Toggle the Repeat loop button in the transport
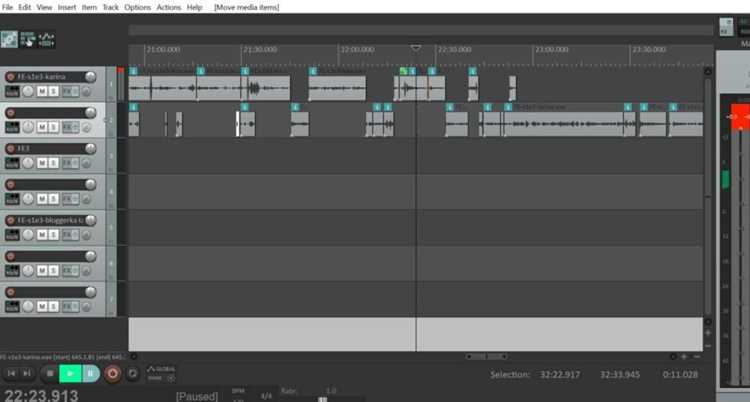The height and width of the screenshot is (402, 750). click(x=132, y=373)
